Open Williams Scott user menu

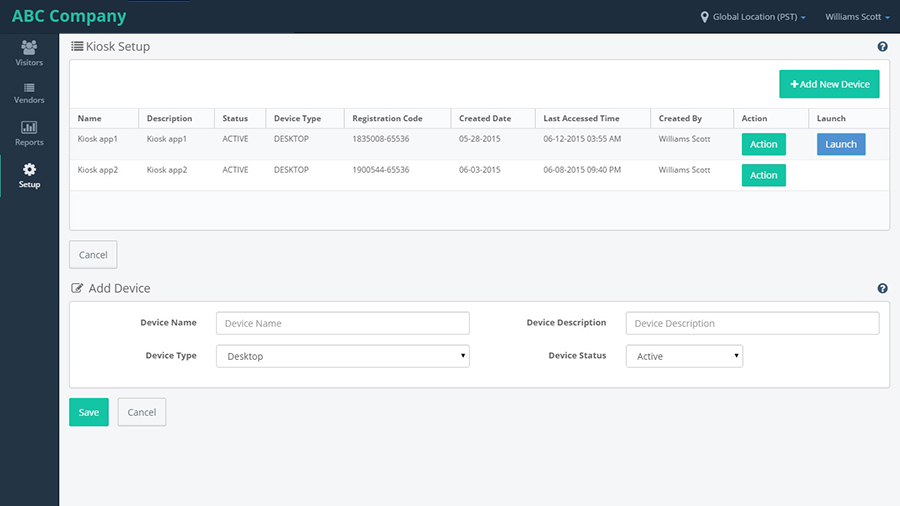[858, 17]
